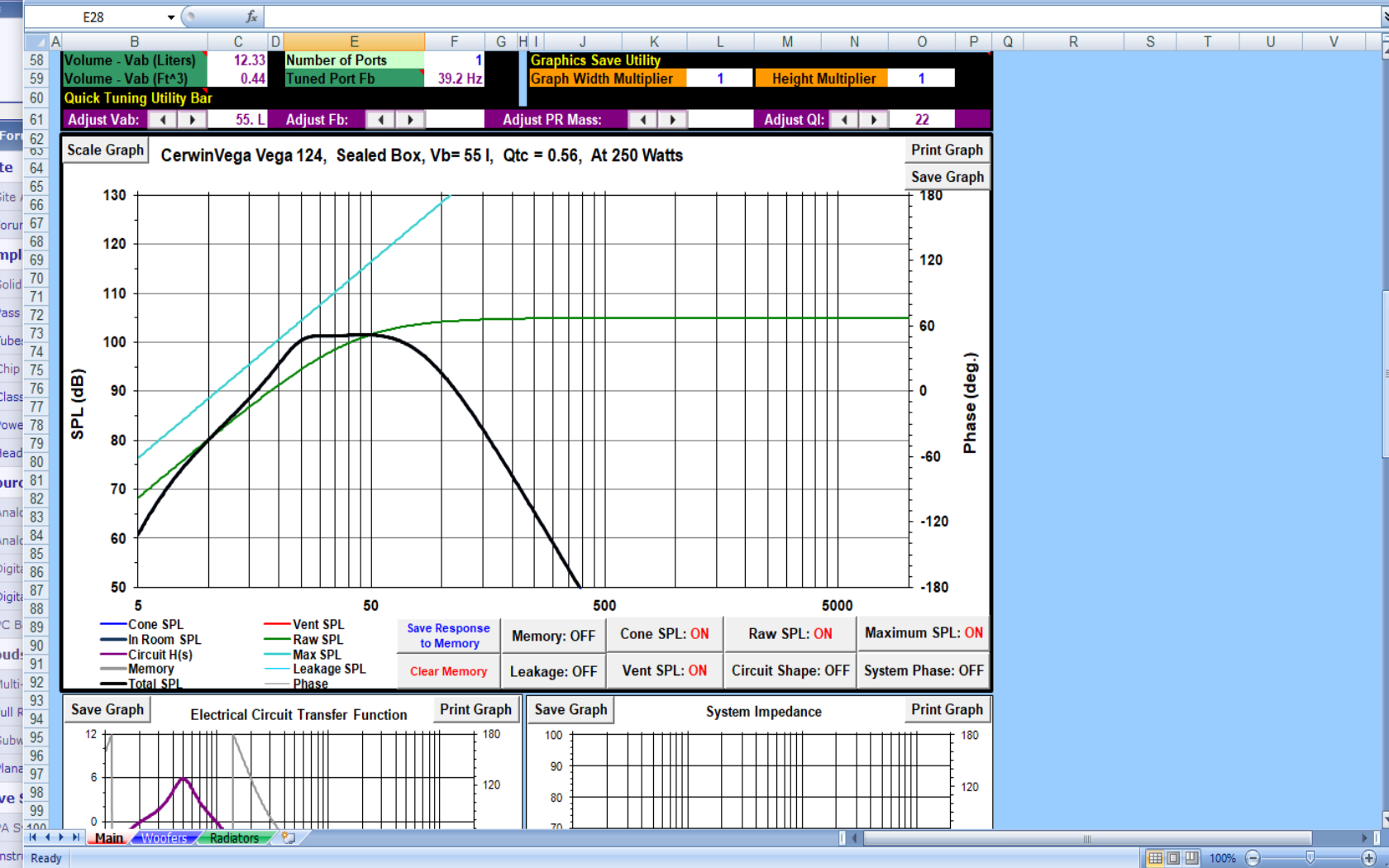
Task: Click the Adjust PR Mass increase arrow
Action: (x=672, y=120)
